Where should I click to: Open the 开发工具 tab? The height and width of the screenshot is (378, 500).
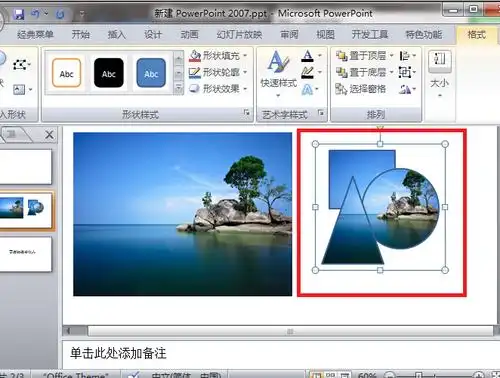point(370,34)
